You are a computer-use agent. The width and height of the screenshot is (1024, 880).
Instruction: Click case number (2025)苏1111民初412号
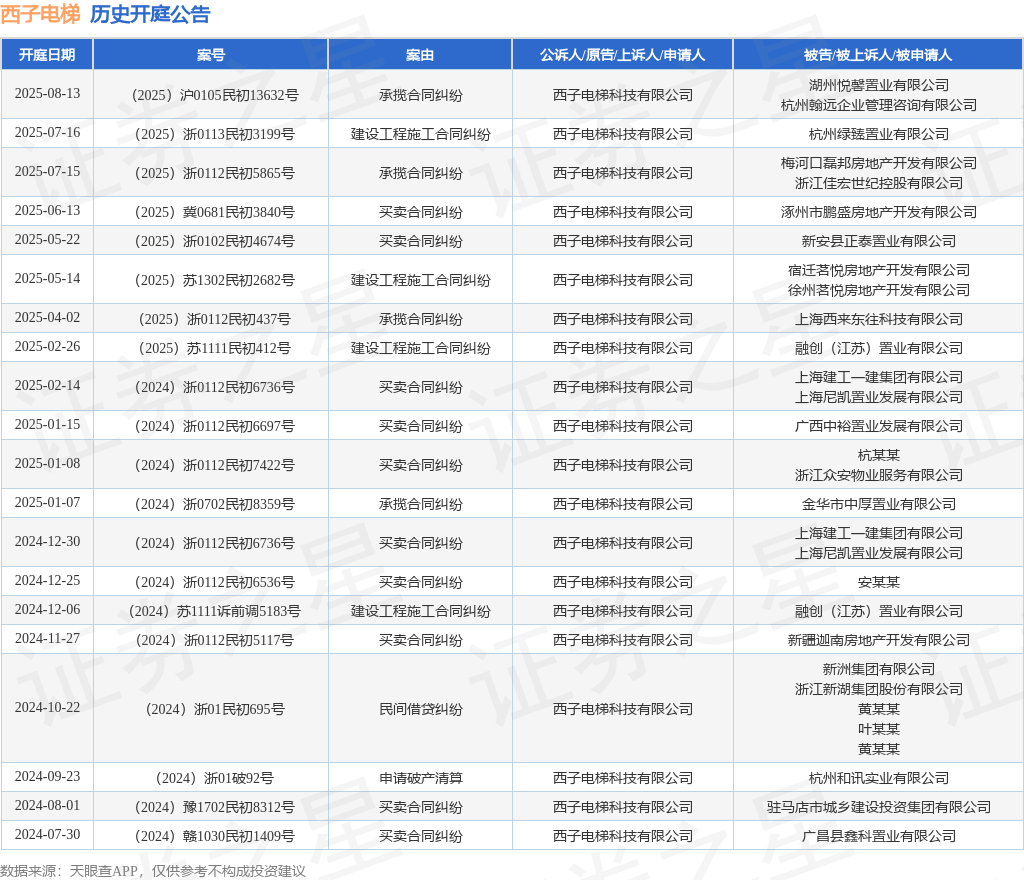215,349
